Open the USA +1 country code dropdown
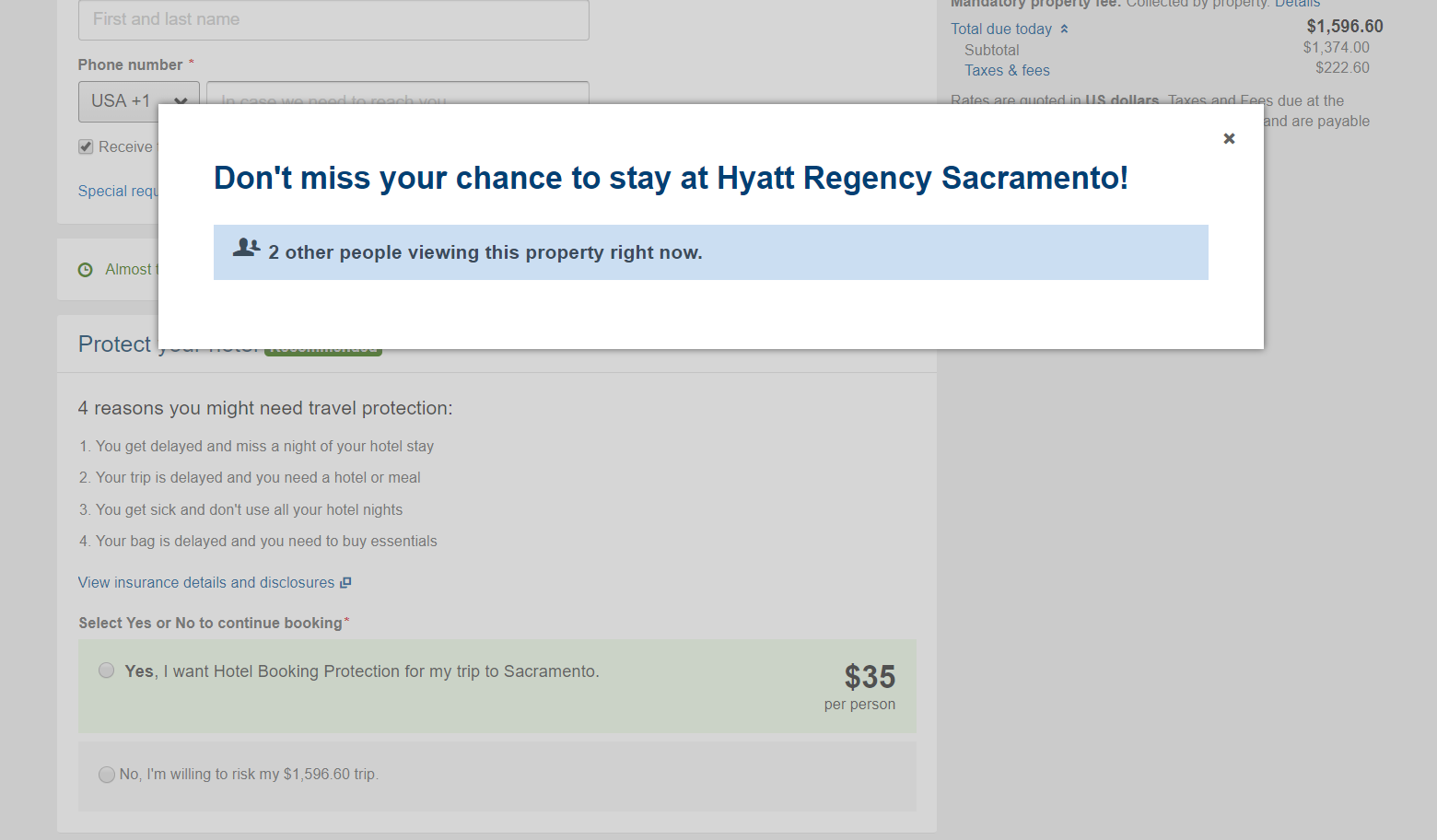The image size is (1437, 840). click(139, 101)
